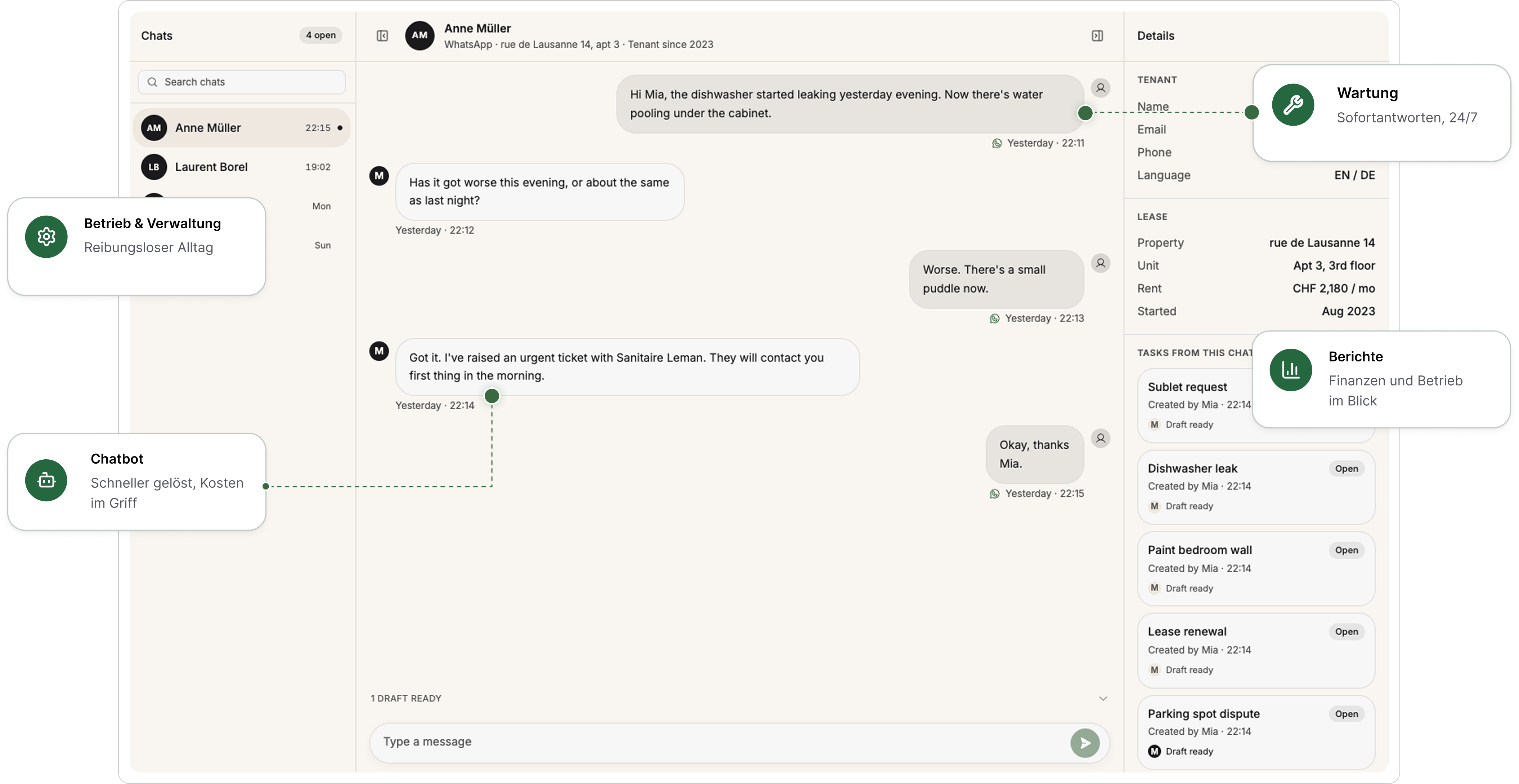Click the 'Has it got worse this evening' message
This screenshot has width=1519, height=784.
coord(539,192)
